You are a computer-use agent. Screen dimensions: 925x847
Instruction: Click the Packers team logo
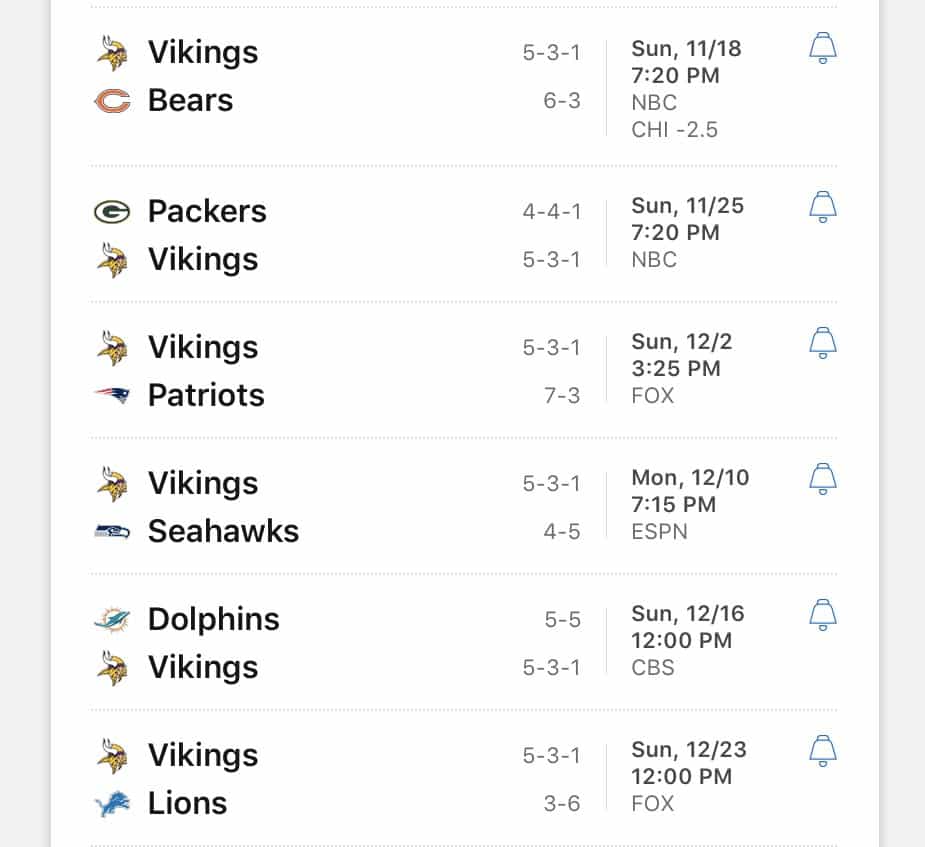(112, 212)
